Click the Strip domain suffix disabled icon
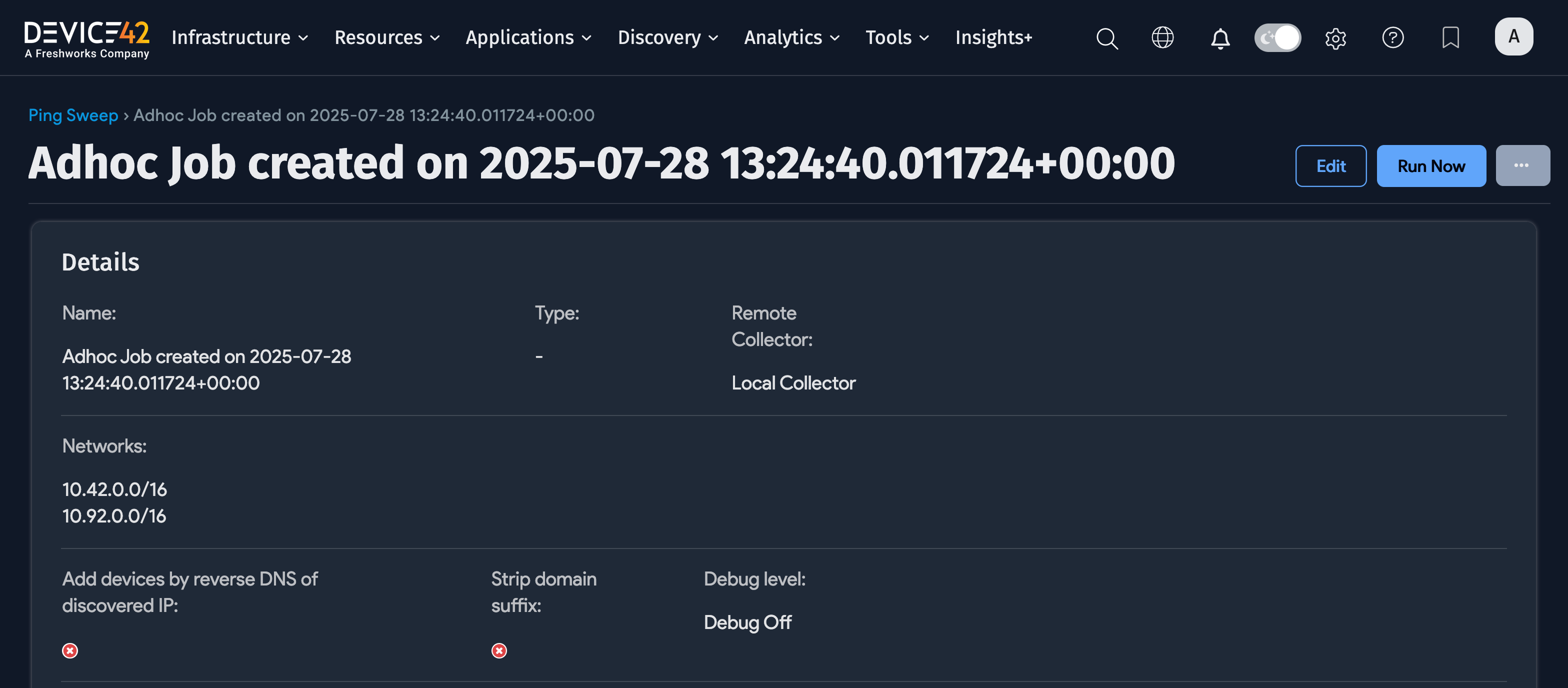This screenshot has width=1568, height=688. (498, 651)
